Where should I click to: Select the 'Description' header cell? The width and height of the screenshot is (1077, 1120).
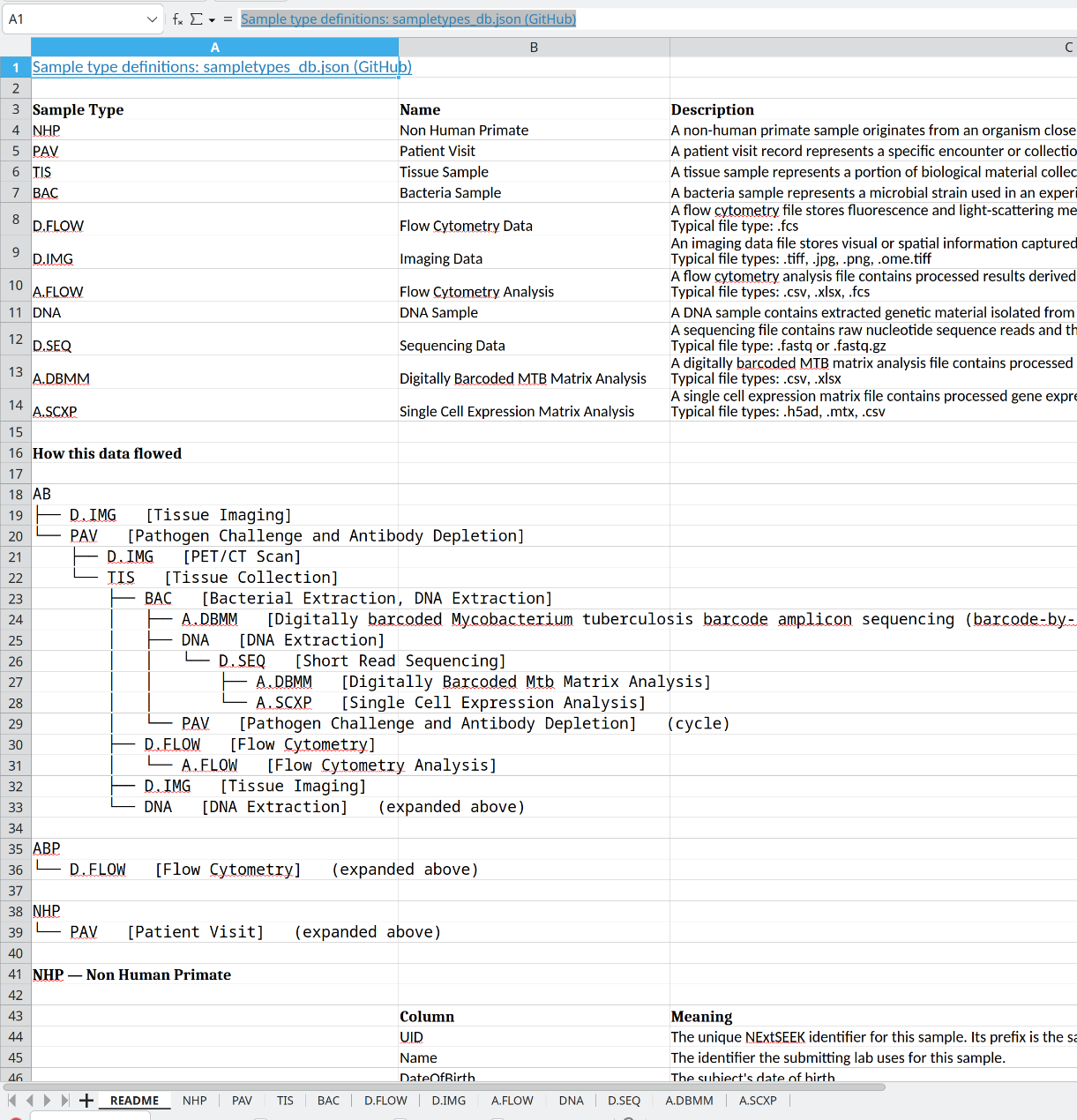pos(873,109)
